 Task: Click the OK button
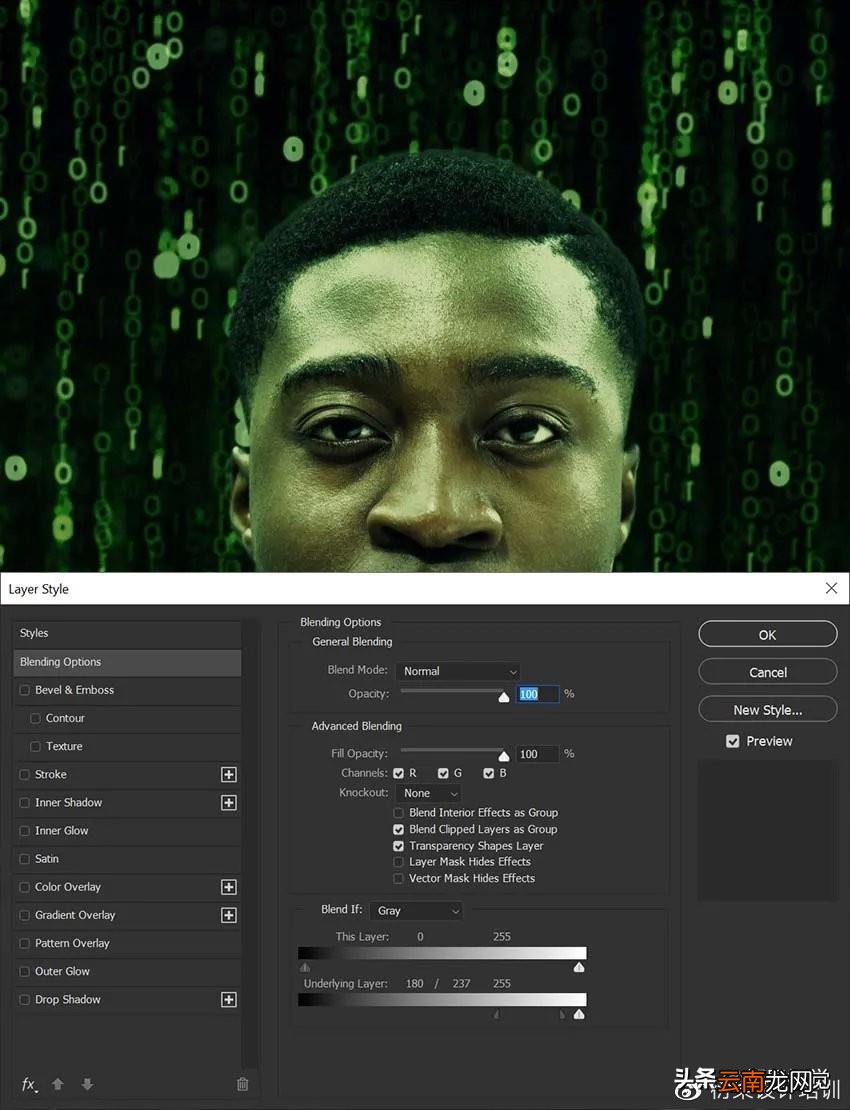[767, 634]
